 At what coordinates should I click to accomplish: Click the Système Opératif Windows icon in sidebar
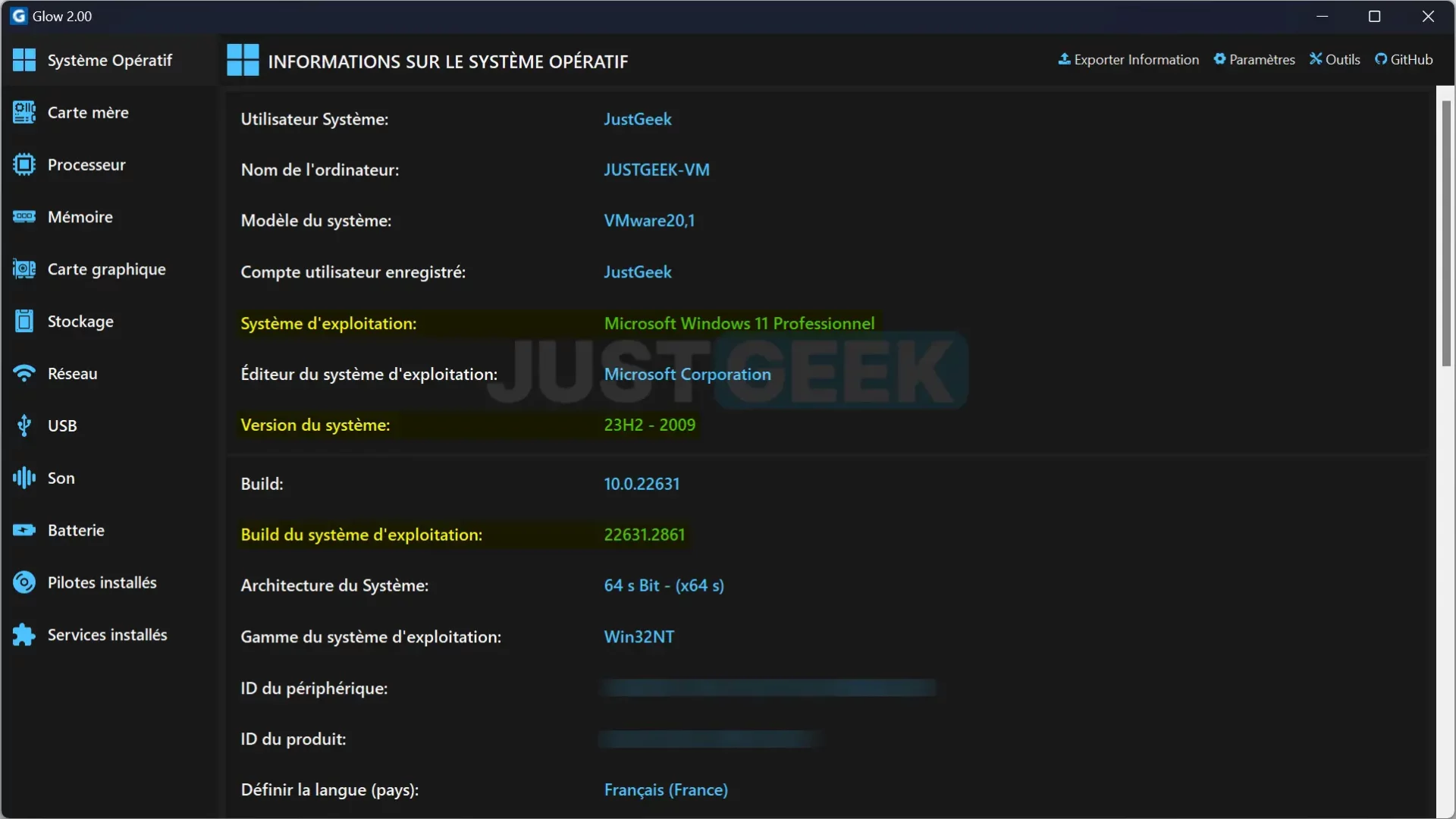24,60
